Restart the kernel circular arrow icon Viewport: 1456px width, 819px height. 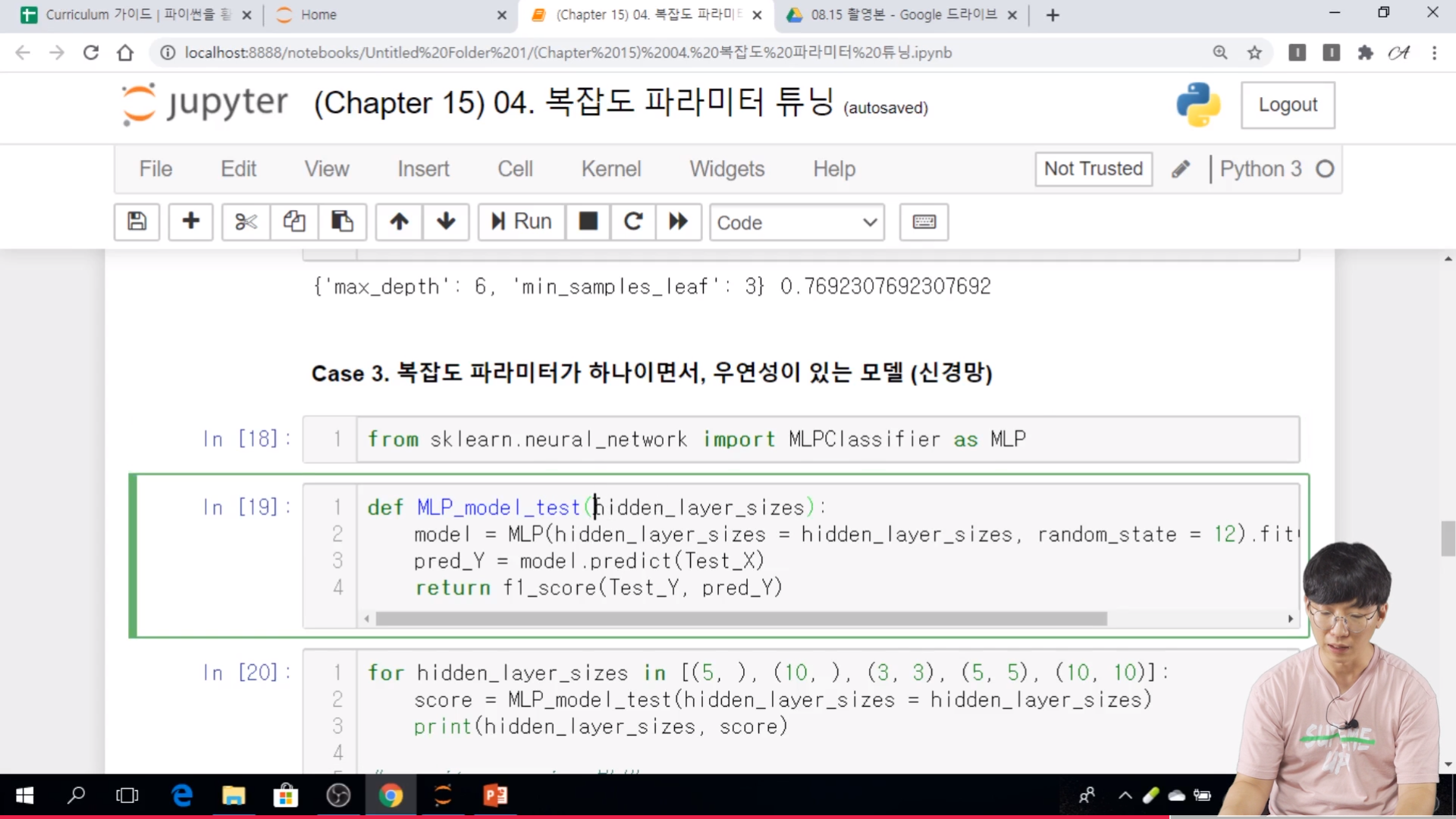633,221
